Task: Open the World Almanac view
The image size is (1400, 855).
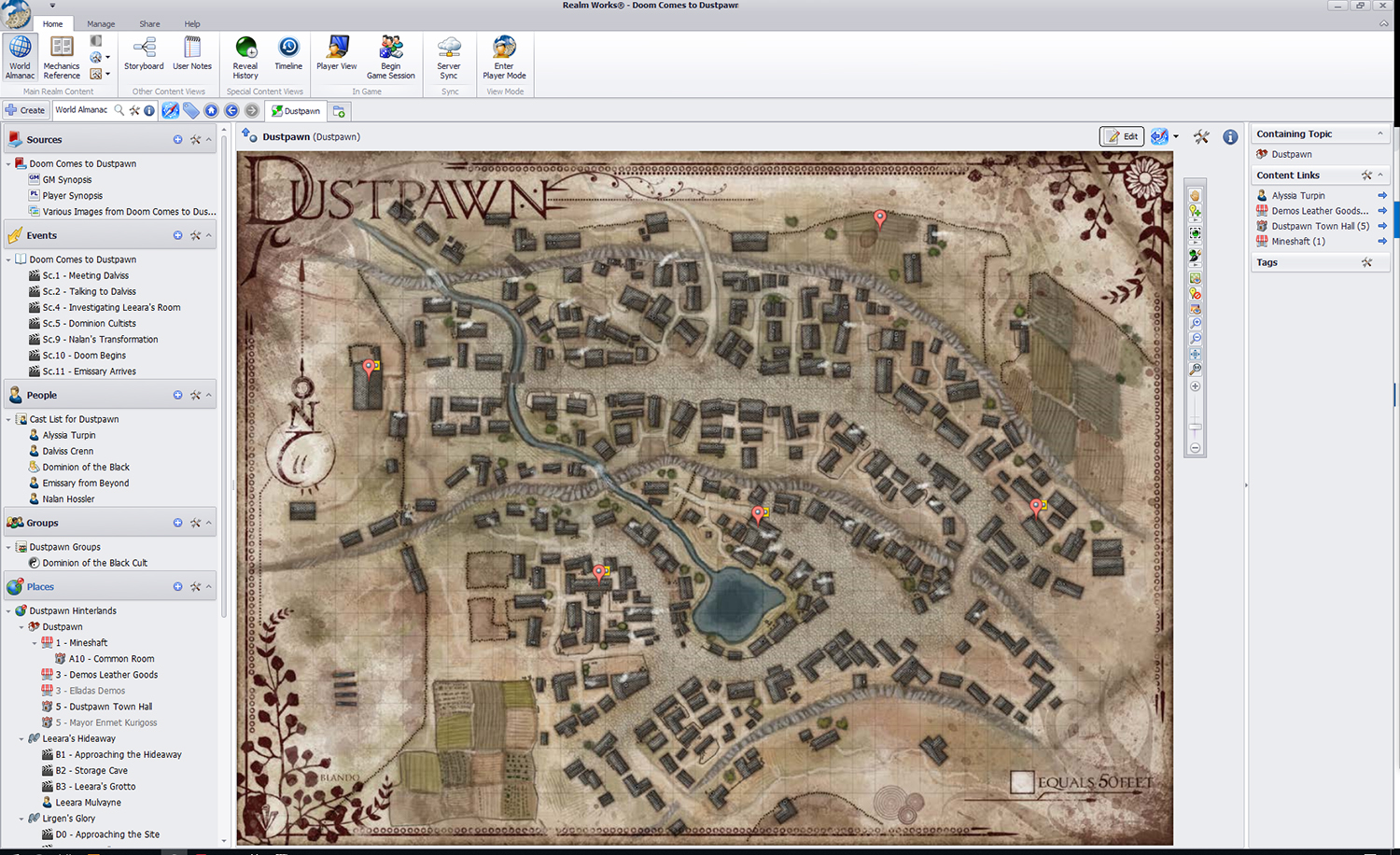Action: 20,58
